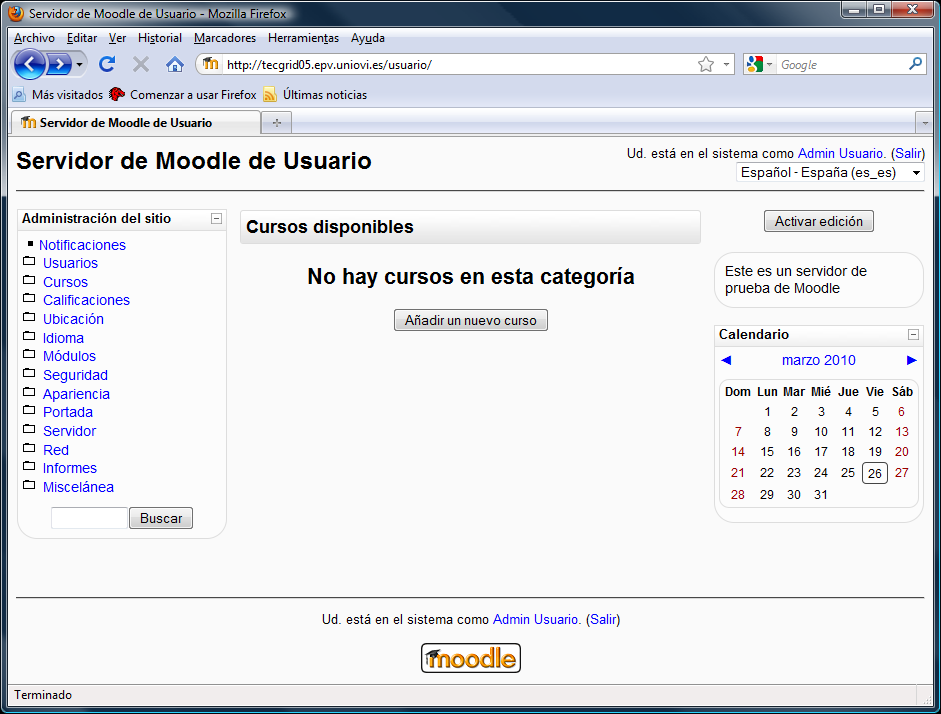This screenshot has width=941, height=714.
Task: Open the marzo 2010 calendar link
Action: (819, 360)
